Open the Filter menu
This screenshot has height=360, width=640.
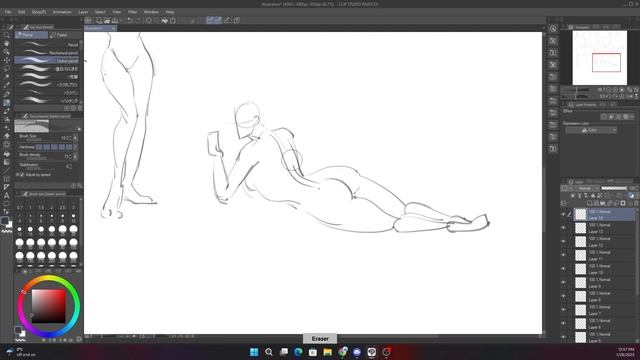[x=132, y=12]
